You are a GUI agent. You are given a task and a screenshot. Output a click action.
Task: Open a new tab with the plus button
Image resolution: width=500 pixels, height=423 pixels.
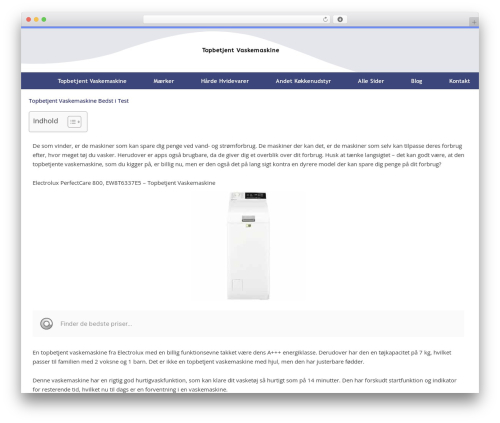(x=474, y=22)
